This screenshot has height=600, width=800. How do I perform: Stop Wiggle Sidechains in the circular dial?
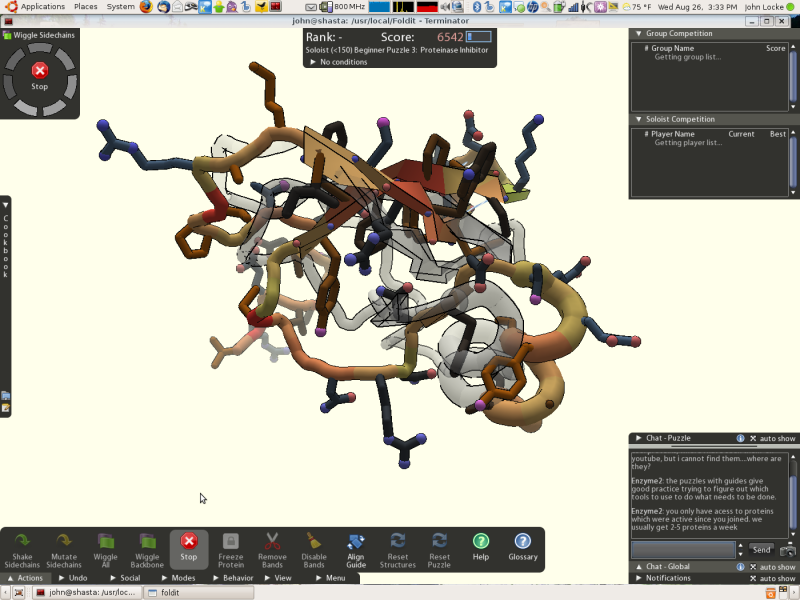pyautogui.click(x=40, y=70)
